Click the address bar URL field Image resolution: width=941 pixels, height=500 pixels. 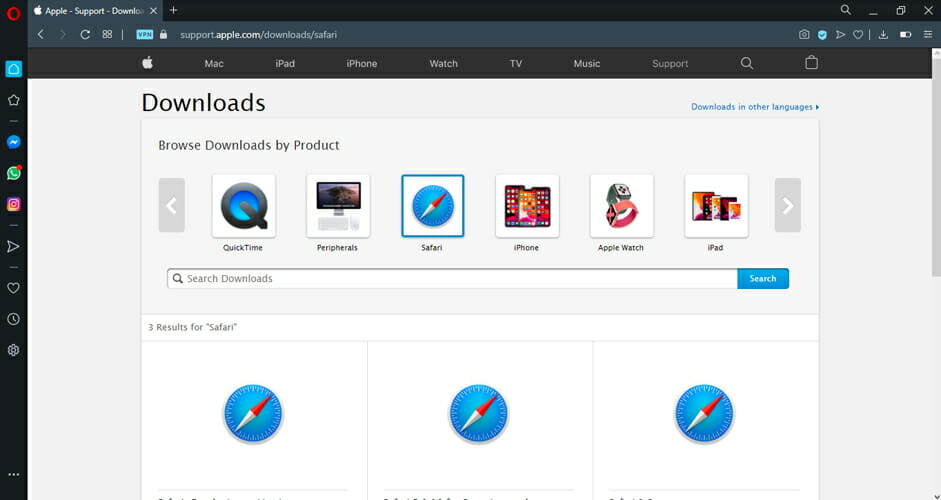tap(259, 35)
